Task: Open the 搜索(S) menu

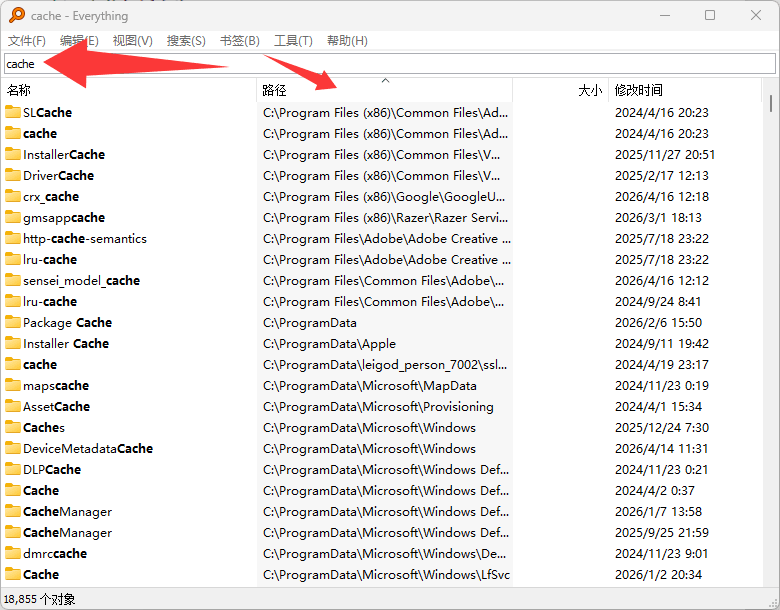Action: pos(186,41)
